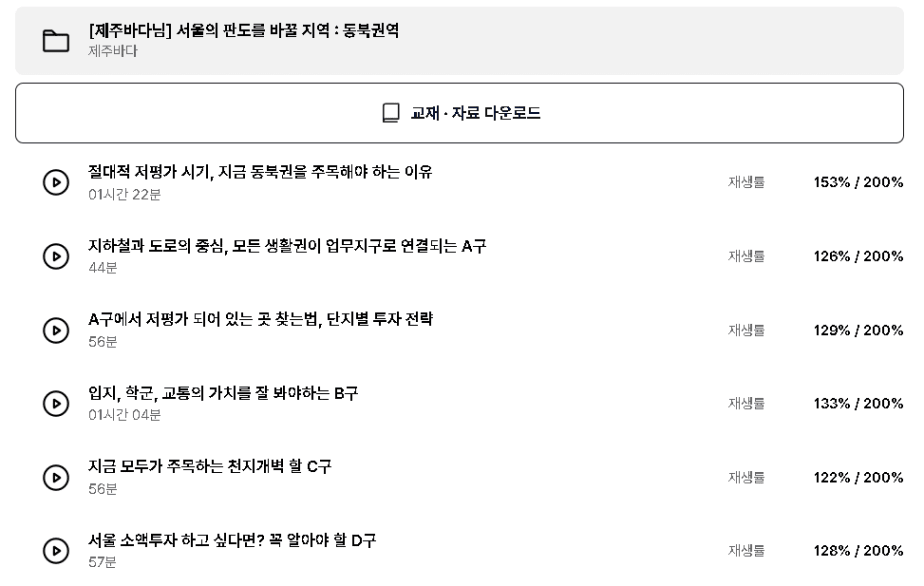Click the 재생률 label in the D구 row
Screen dimensions: 924x586
746,551
